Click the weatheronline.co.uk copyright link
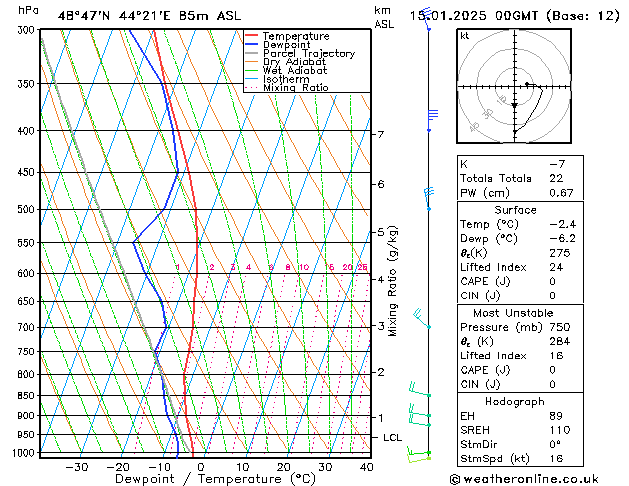The image size is (629, 486). [524, 479]
